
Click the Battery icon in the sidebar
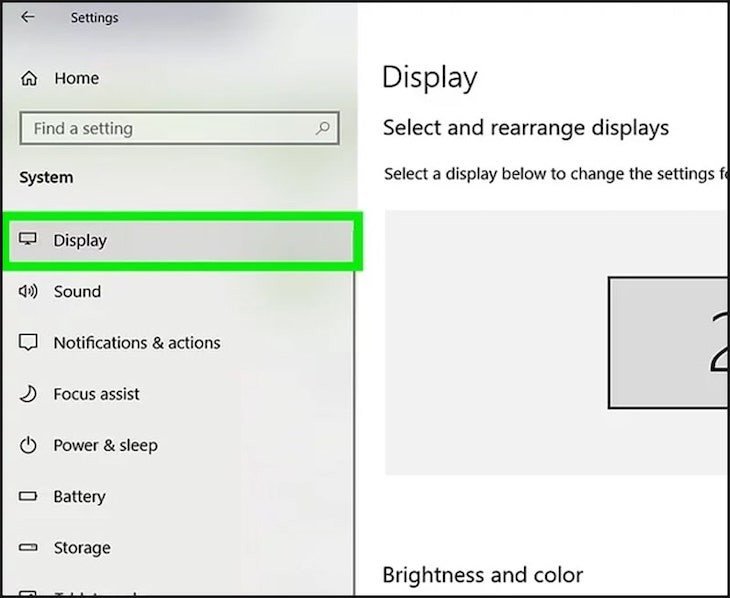tap(29, 497)
